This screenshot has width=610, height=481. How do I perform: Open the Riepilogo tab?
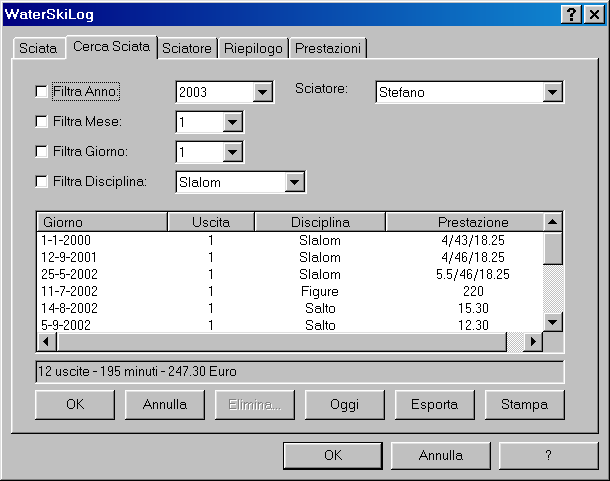(252, 48)
